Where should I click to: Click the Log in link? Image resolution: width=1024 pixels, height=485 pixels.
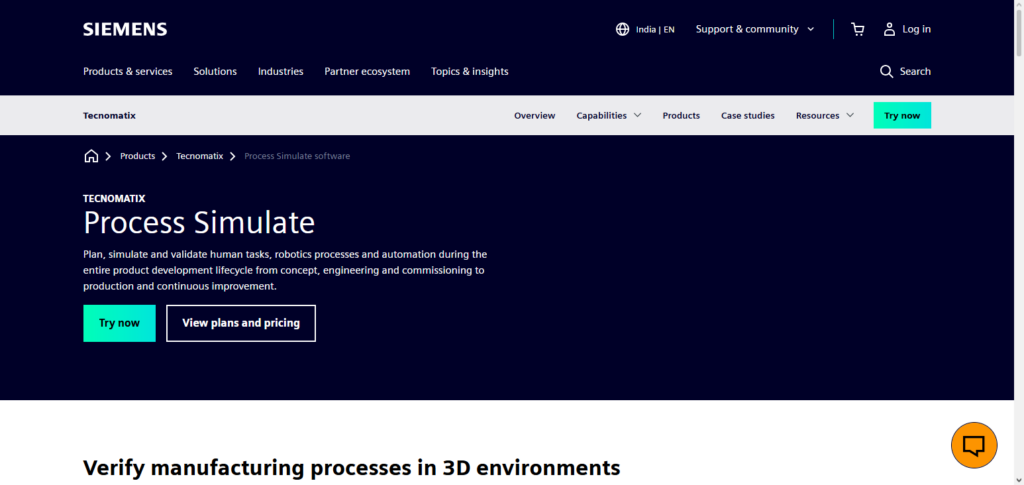(x=916, y=29)
